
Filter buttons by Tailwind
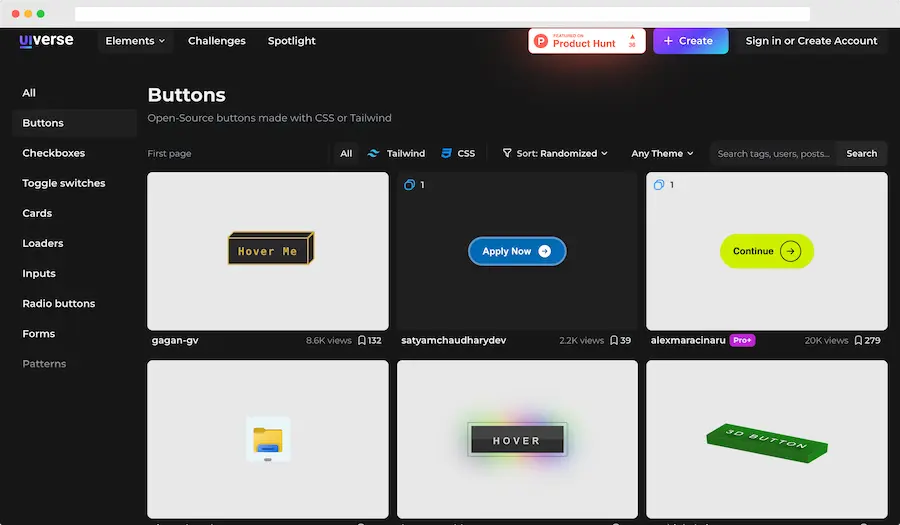(397, 154)
